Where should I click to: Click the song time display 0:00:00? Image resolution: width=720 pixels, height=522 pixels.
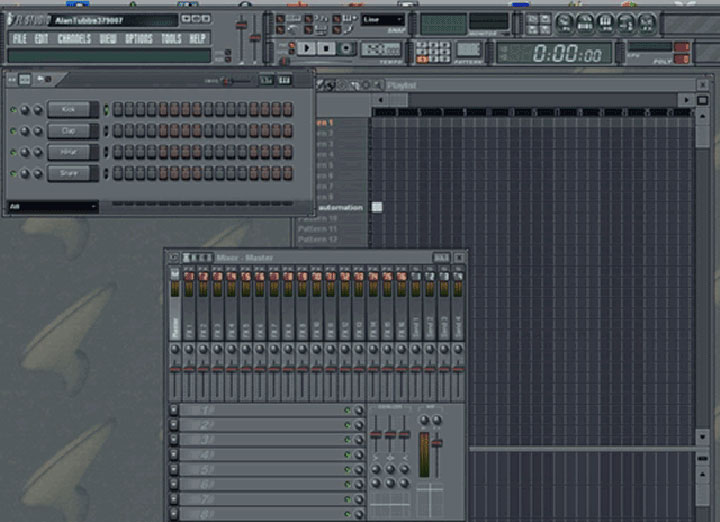point(554,53)
